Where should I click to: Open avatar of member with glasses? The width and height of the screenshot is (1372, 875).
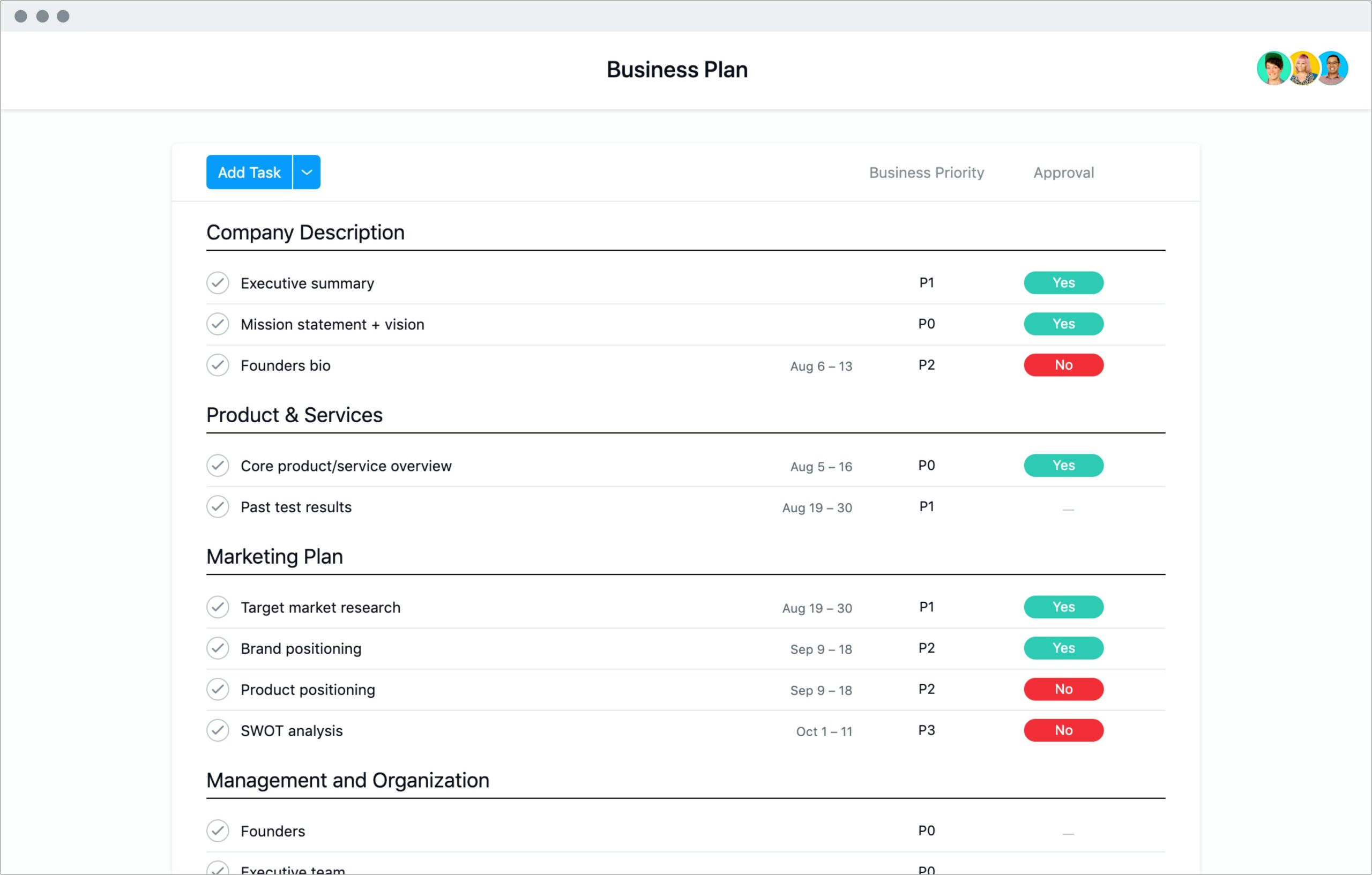pos(1332,69)
